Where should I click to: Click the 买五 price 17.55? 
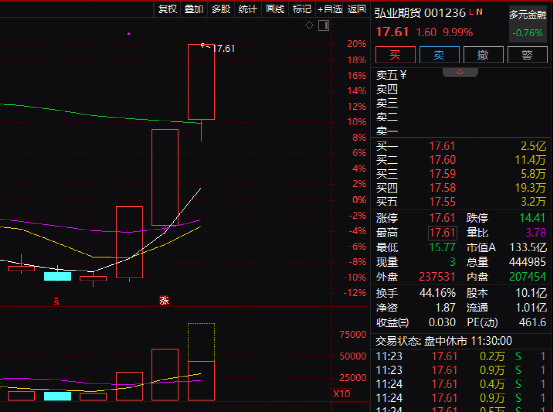(x=442, y=202)
